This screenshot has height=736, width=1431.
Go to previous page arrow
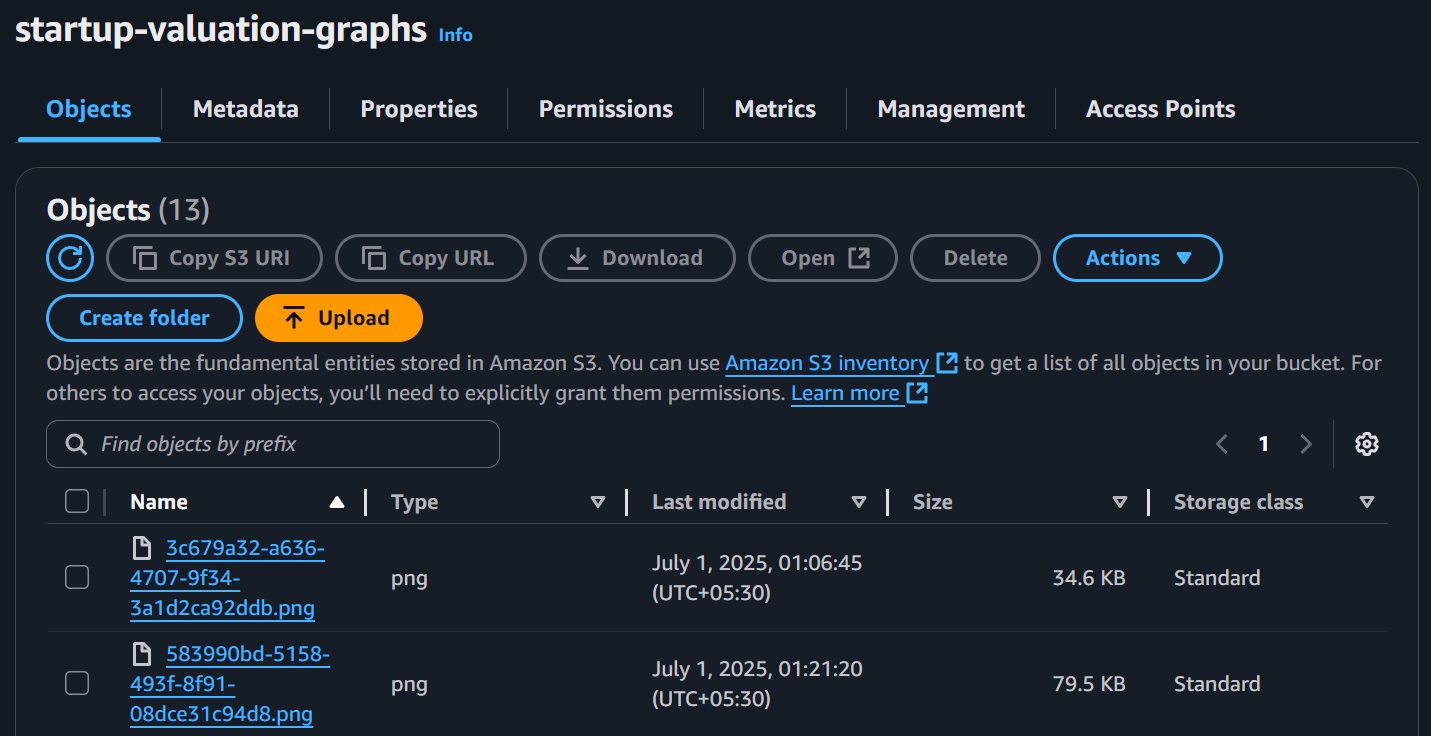click(1222, 444)
